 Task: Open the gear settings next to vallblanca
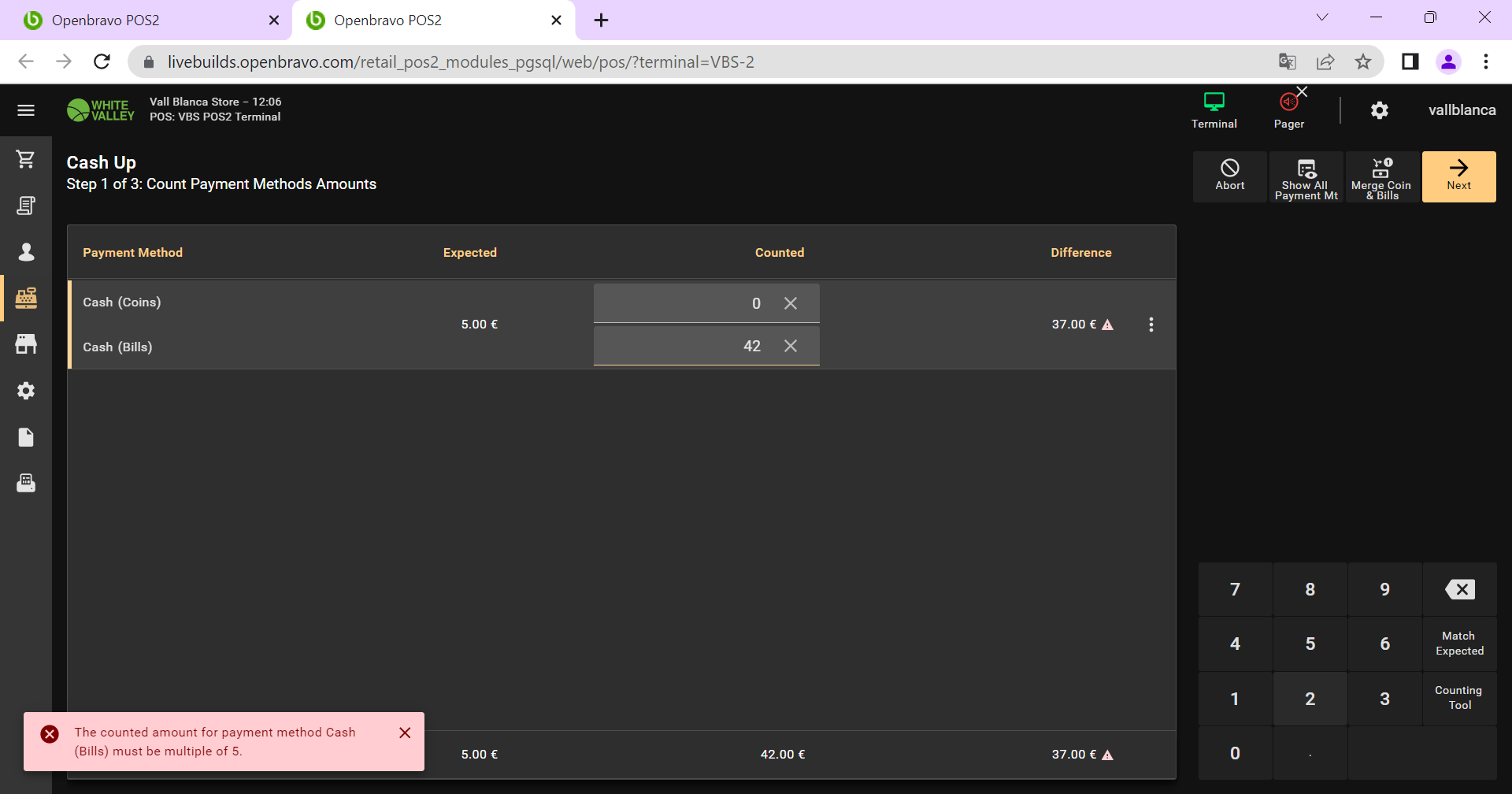click(x=1379, y=110)
